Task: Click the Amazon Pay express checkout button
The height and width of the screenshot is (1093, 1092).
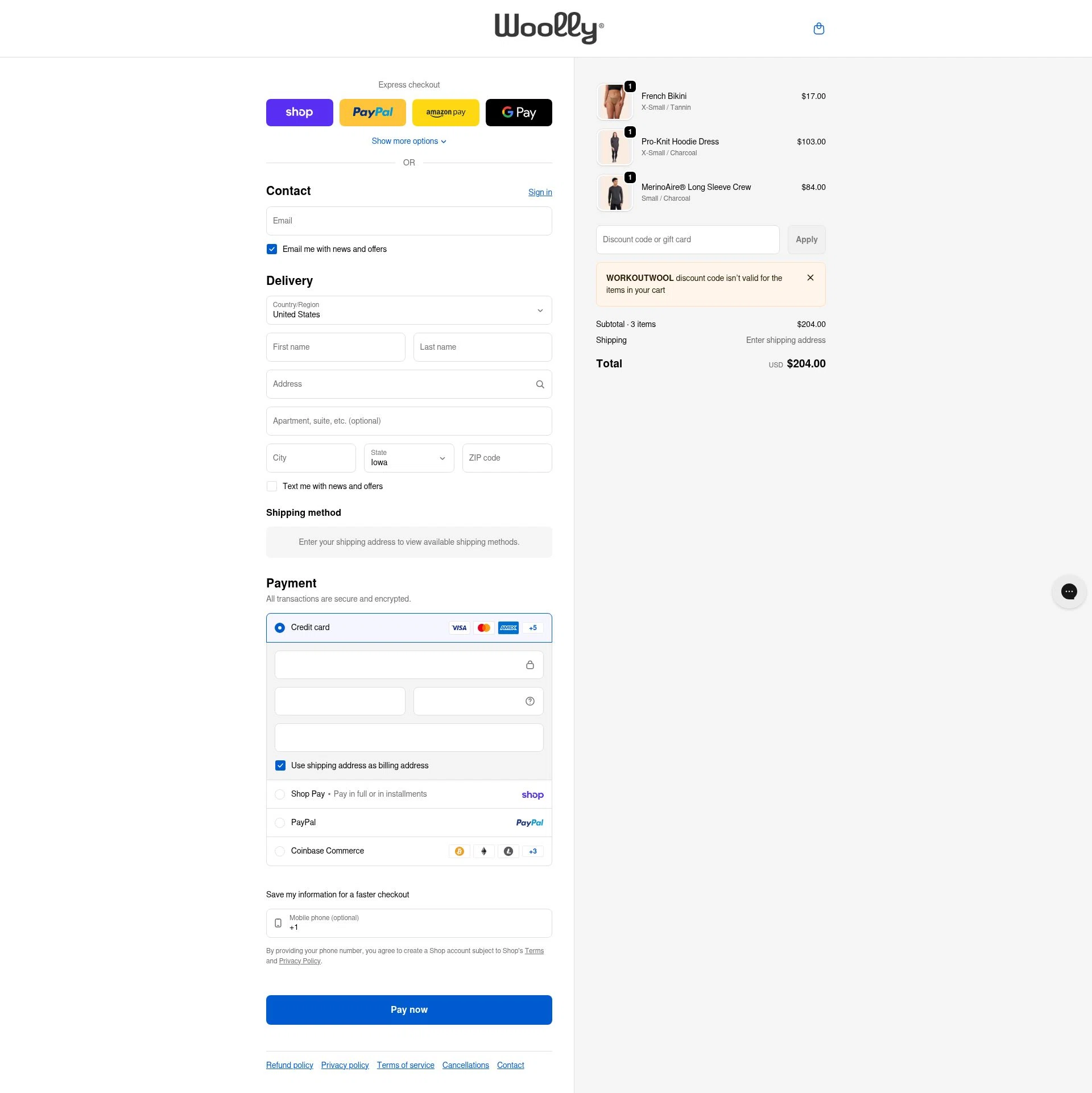Action: (445, 112)
